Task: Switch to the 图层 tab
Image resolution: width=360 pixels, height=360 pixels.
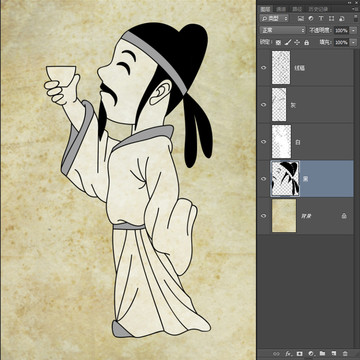Action: point(266,9)
